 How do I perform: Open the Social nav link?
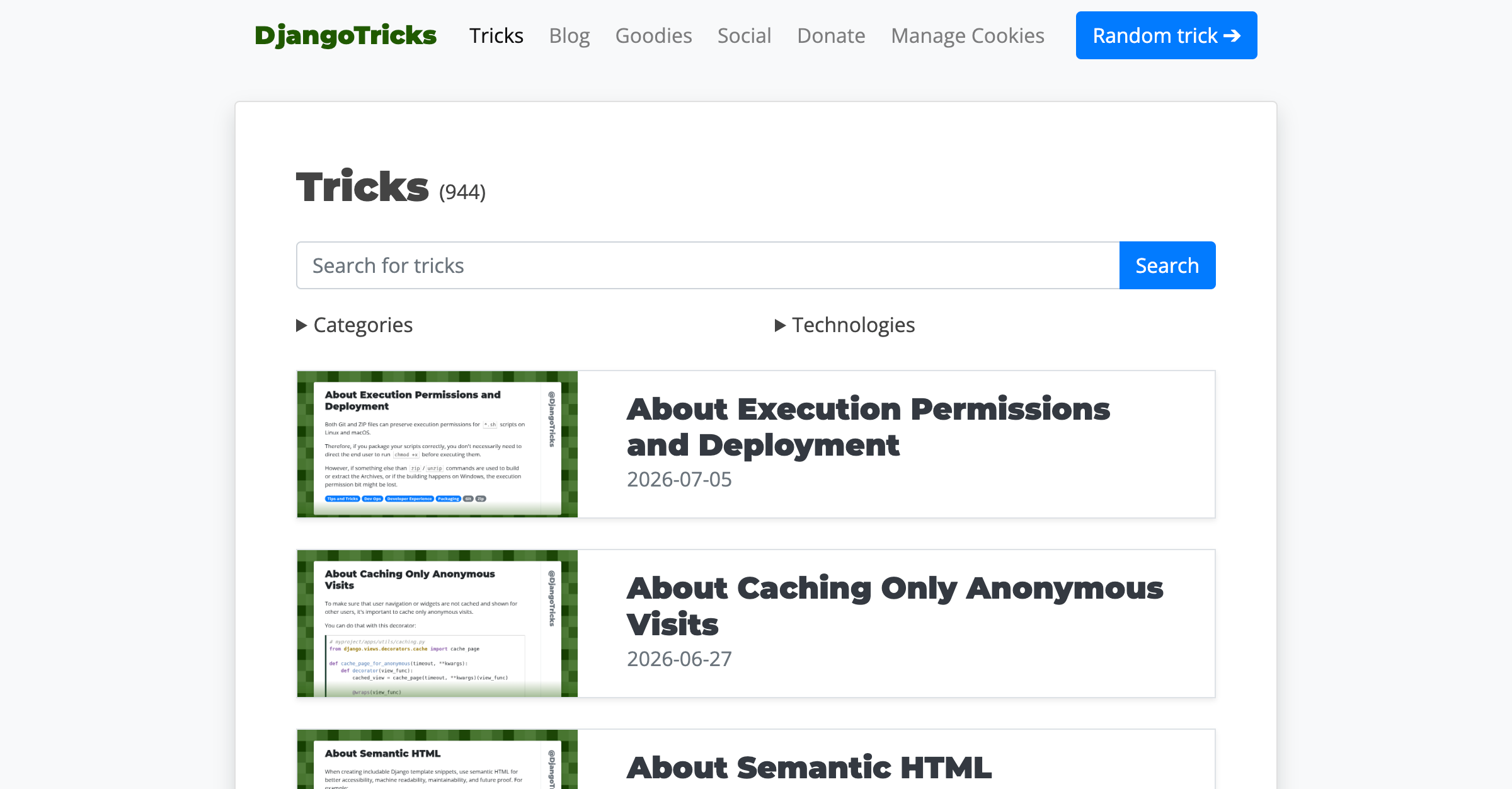tap(744, 36)
